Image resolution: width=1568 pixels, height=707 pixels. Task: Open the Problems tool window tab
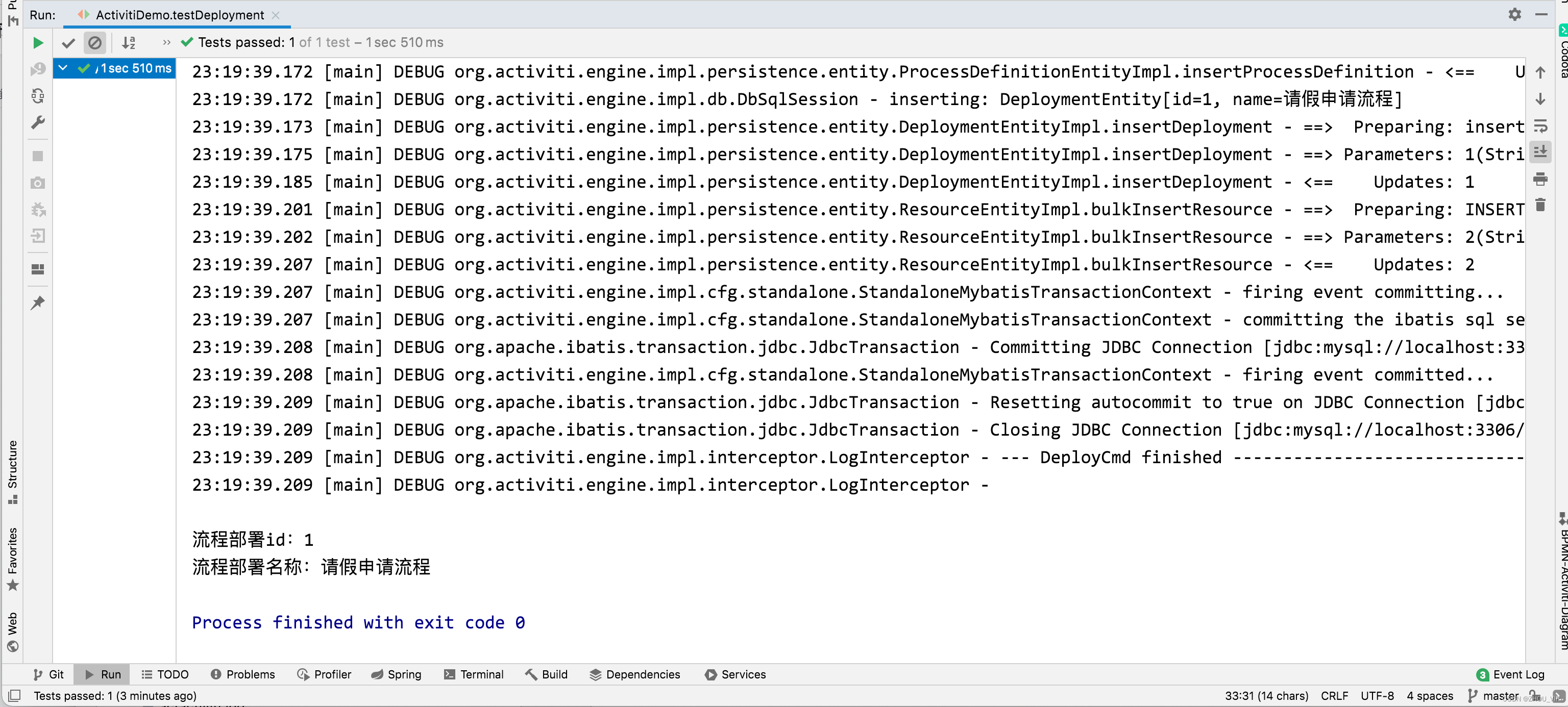(x=243, y=674)
